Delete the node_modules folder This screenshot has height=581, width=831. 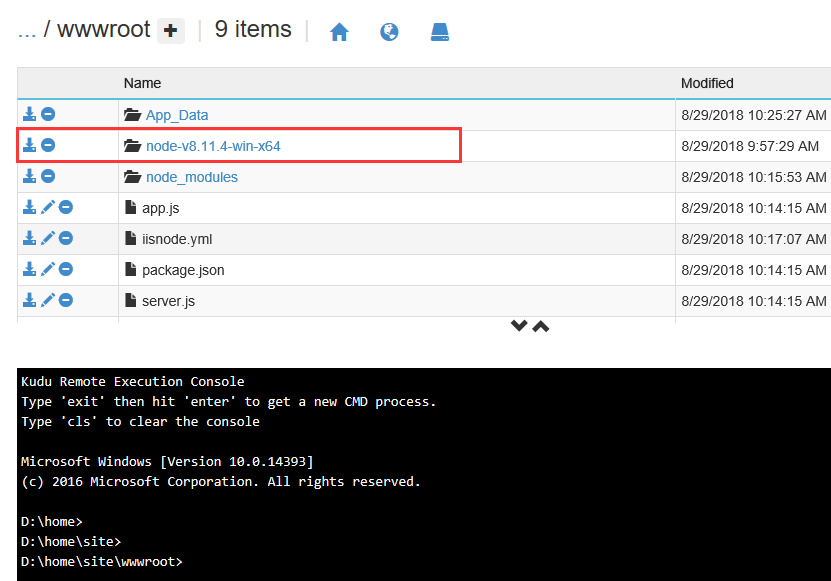click(x=48, y=177)
